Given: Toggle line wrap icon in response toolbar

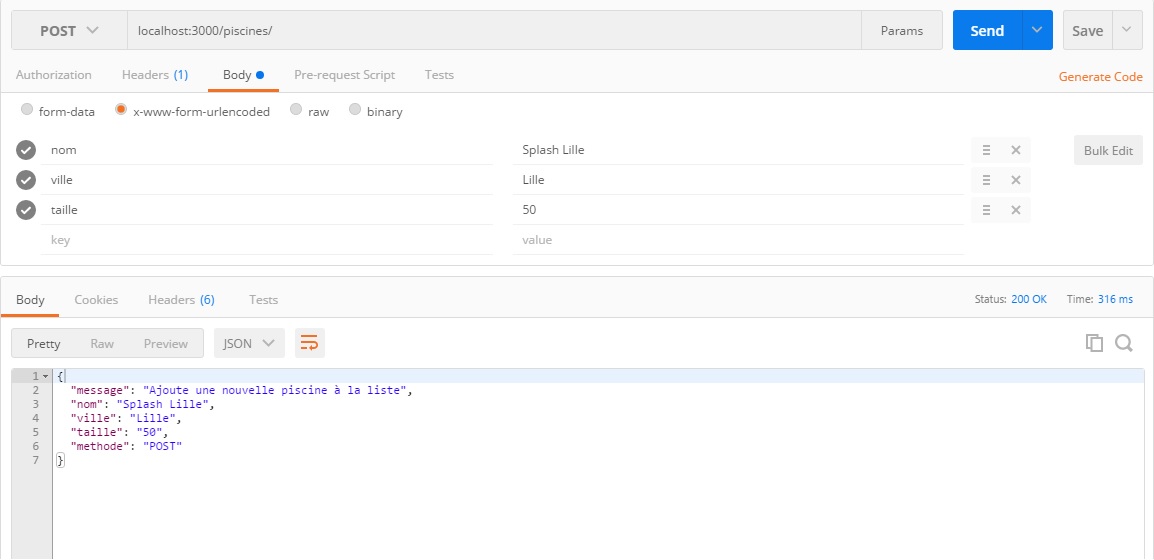Looking at the screenshot, I should [x=310, y=344].
